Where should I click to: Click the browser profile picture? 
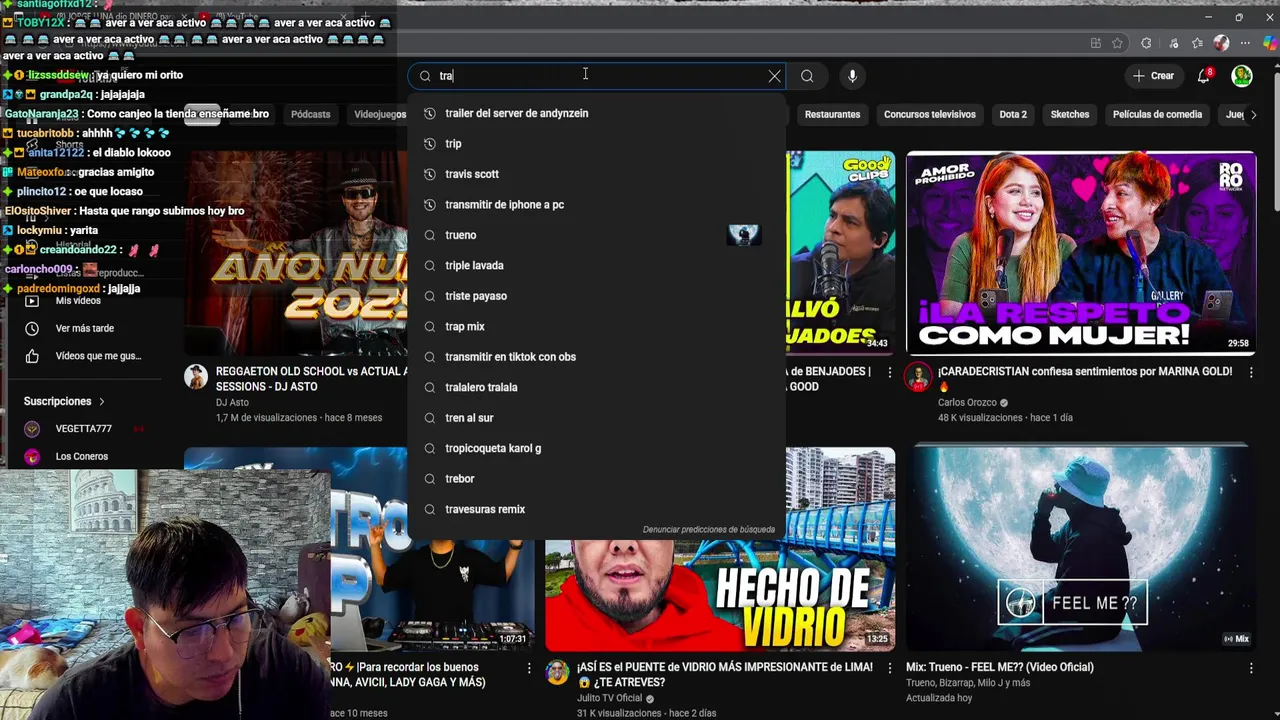(x=1221, y=43)
